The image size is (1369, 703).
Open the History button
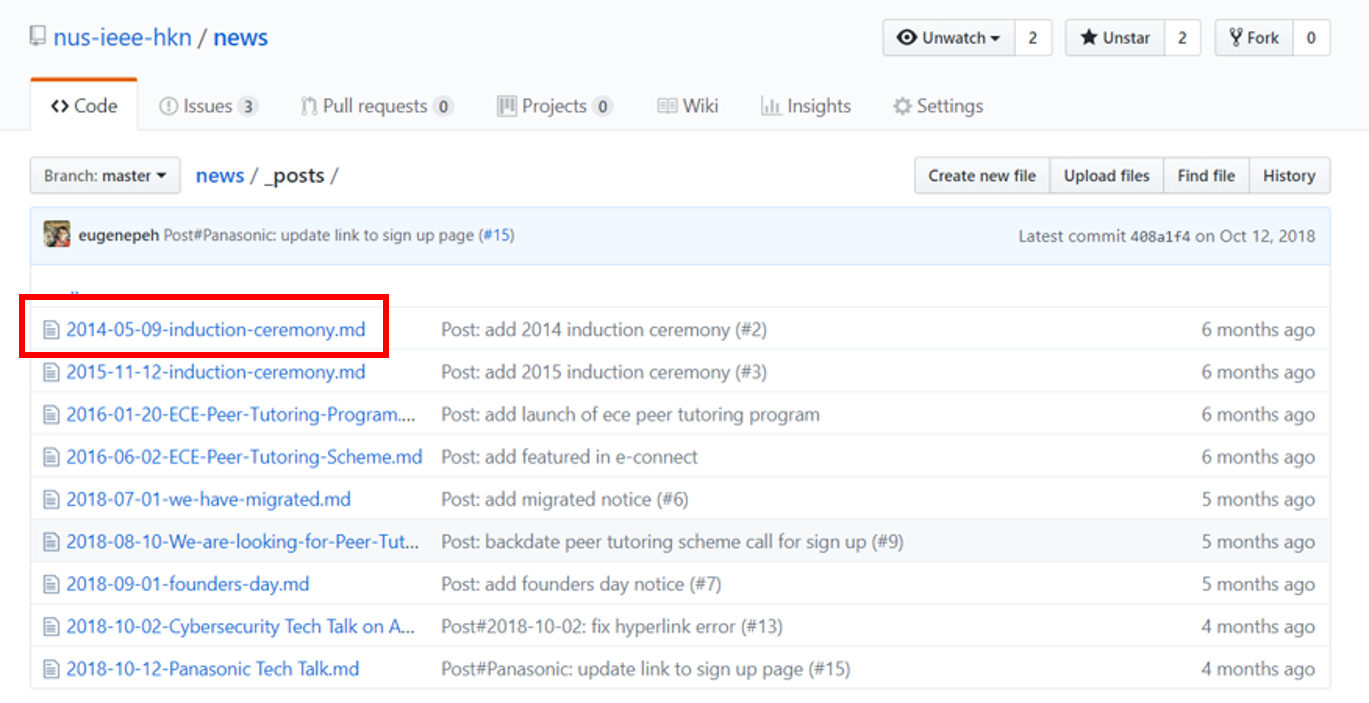pyautogui.click(x=1289, y=175)
